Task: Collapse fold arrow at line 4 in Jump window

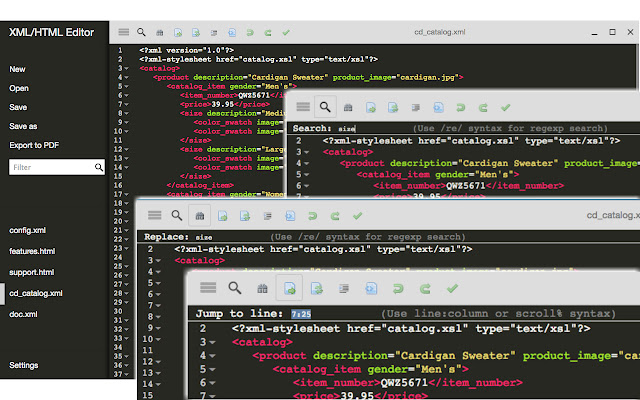Action: click(213, 356)
